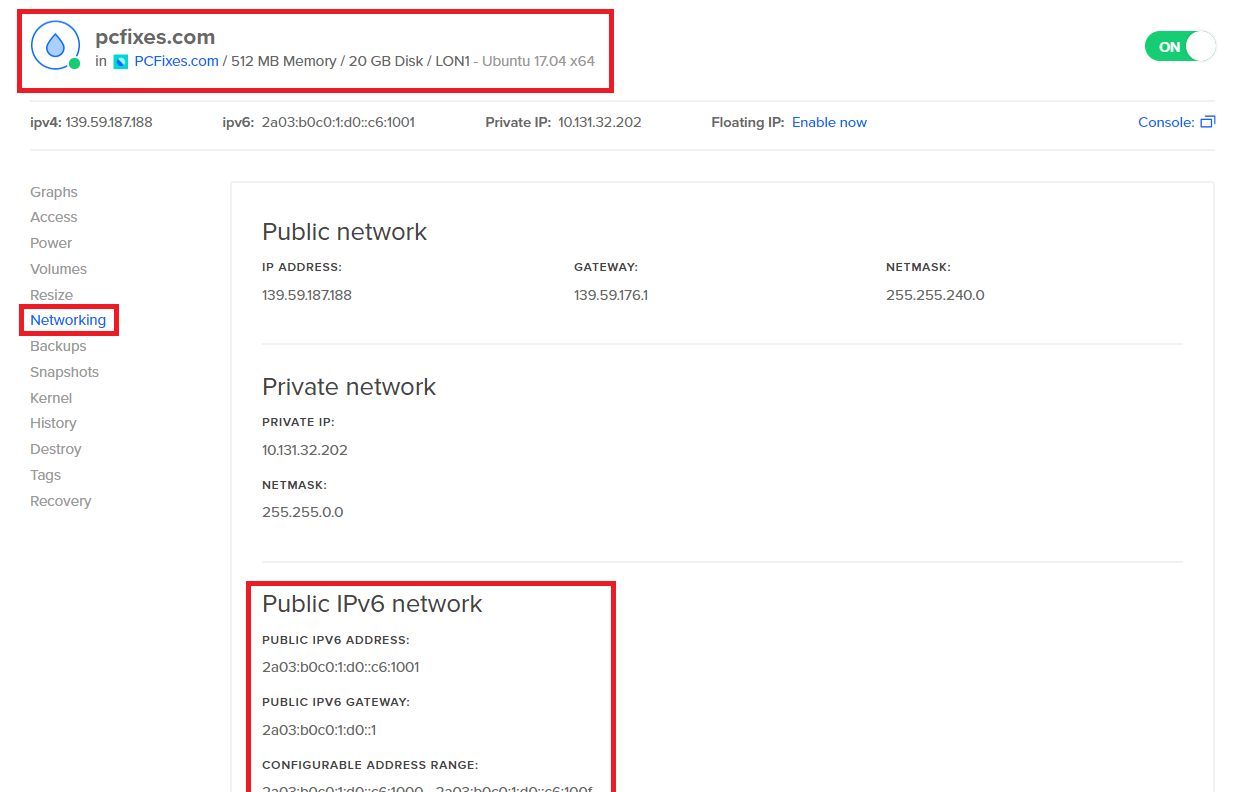Click netmask value 255.255.240.0

pos(935,295)
